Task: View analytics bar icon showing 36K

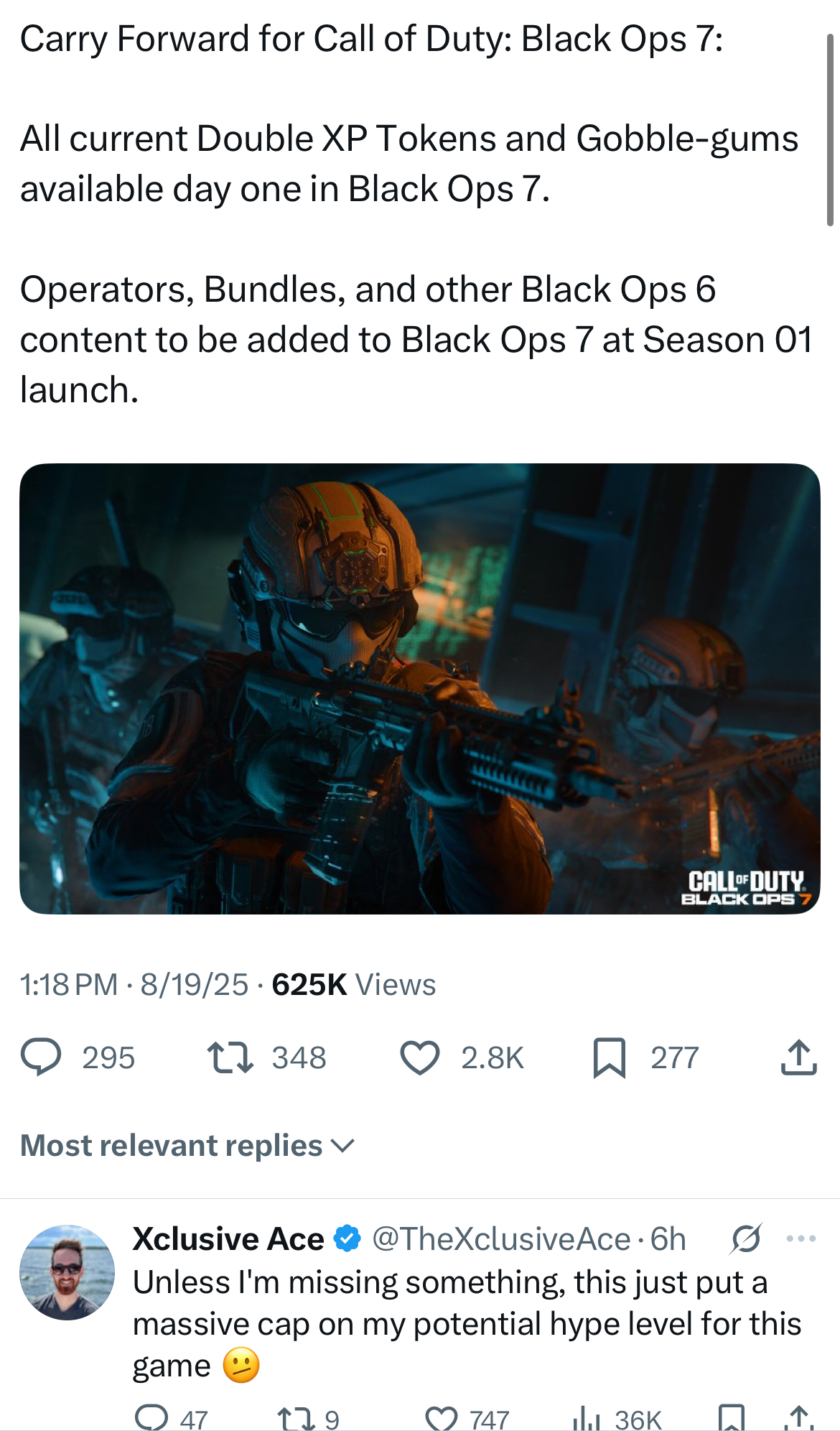Action: click(587, 1419)
